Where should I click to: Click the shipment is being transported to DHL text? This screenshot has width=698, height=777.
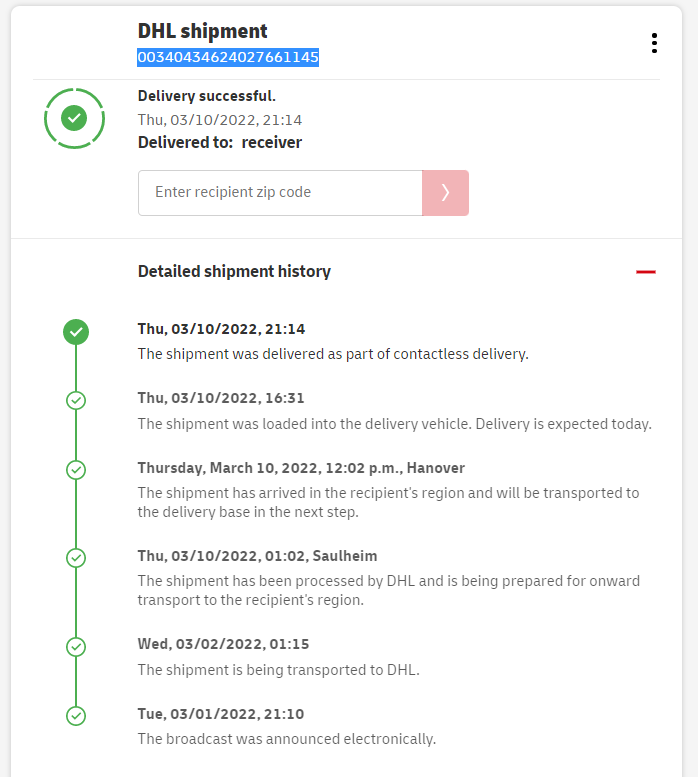coord(278,670)
